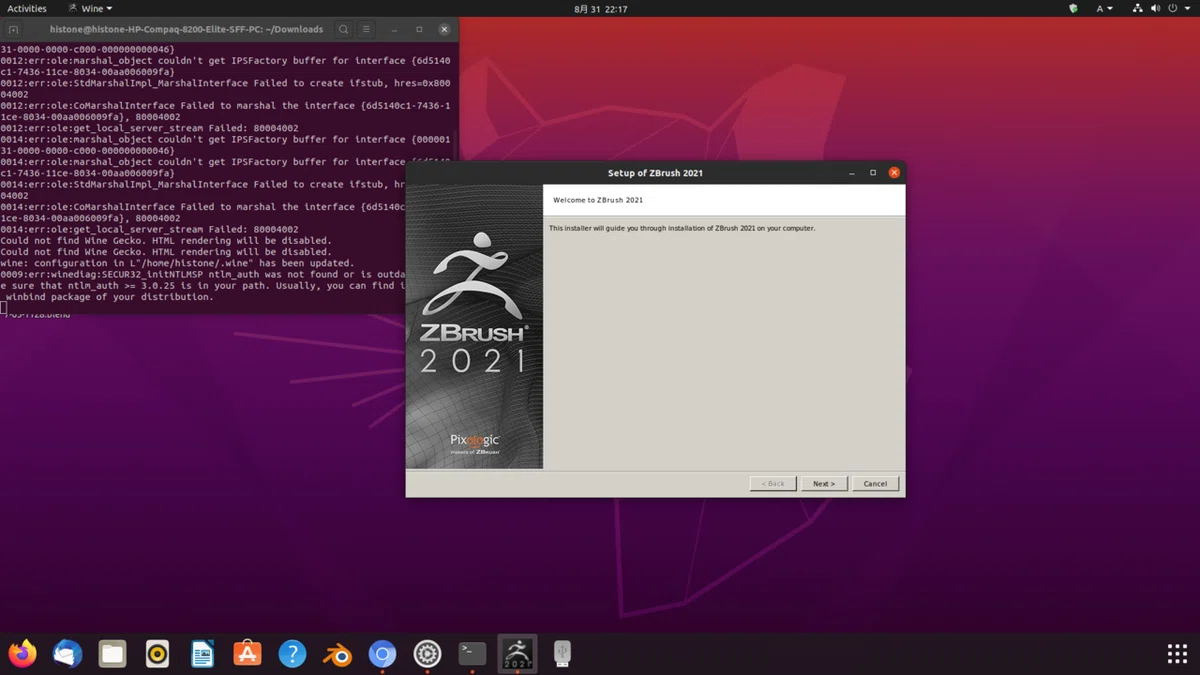Open the gear-shaped app in dock

tap(427, 654)
